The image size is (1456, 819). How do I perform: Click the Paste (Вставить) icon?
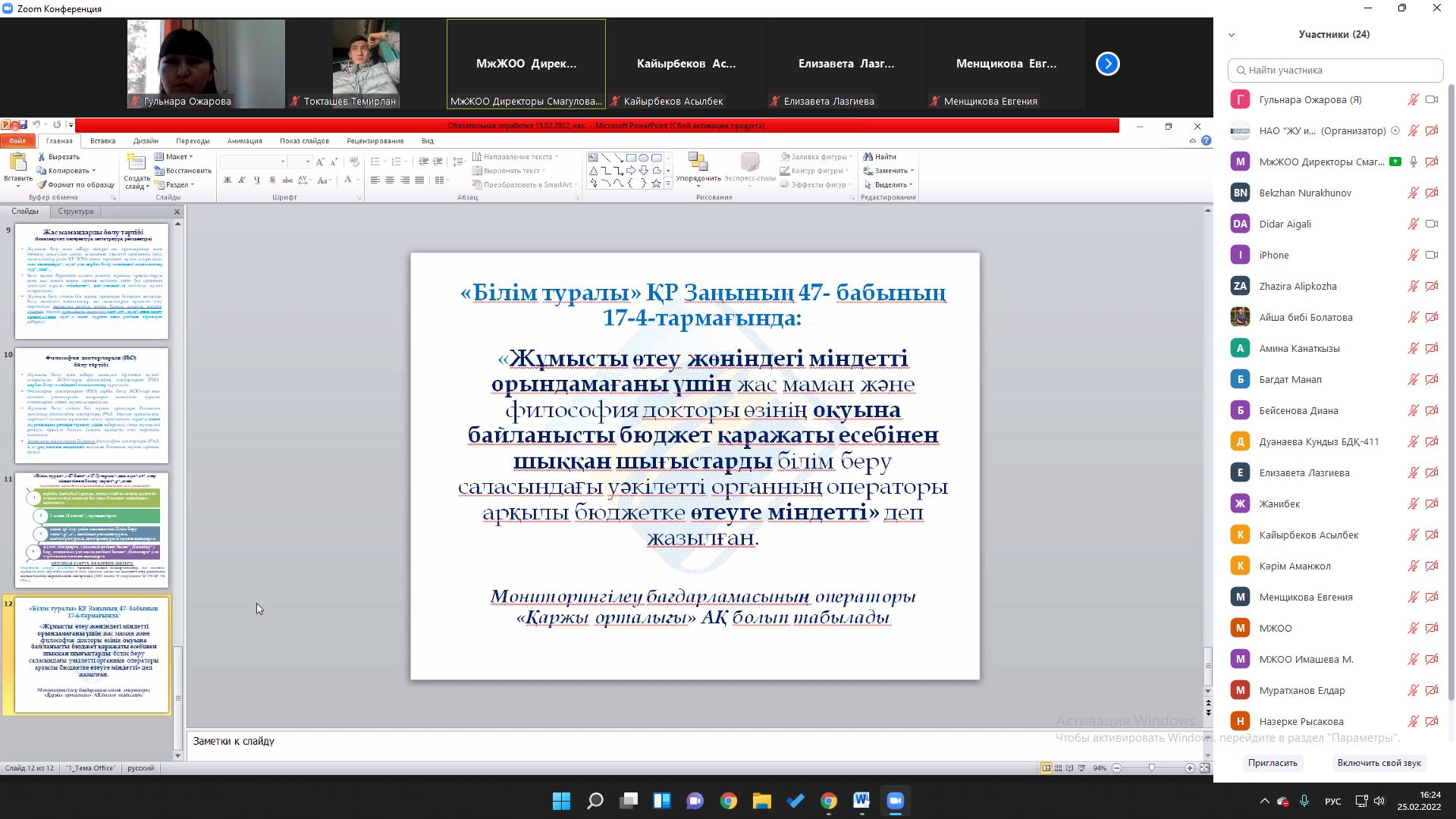[17, 162]
